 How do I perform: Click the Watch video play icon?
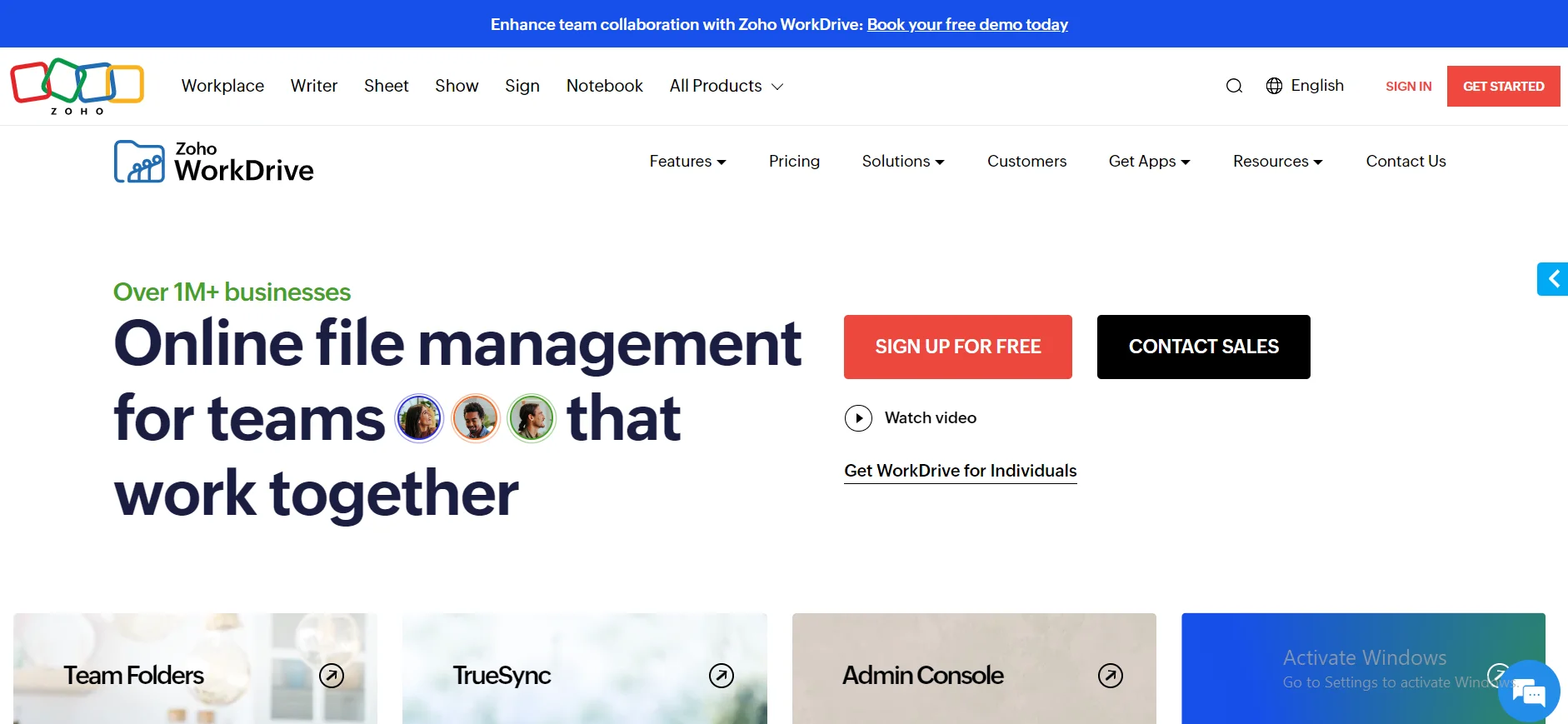pyautogui.click(x=858, y=418)
